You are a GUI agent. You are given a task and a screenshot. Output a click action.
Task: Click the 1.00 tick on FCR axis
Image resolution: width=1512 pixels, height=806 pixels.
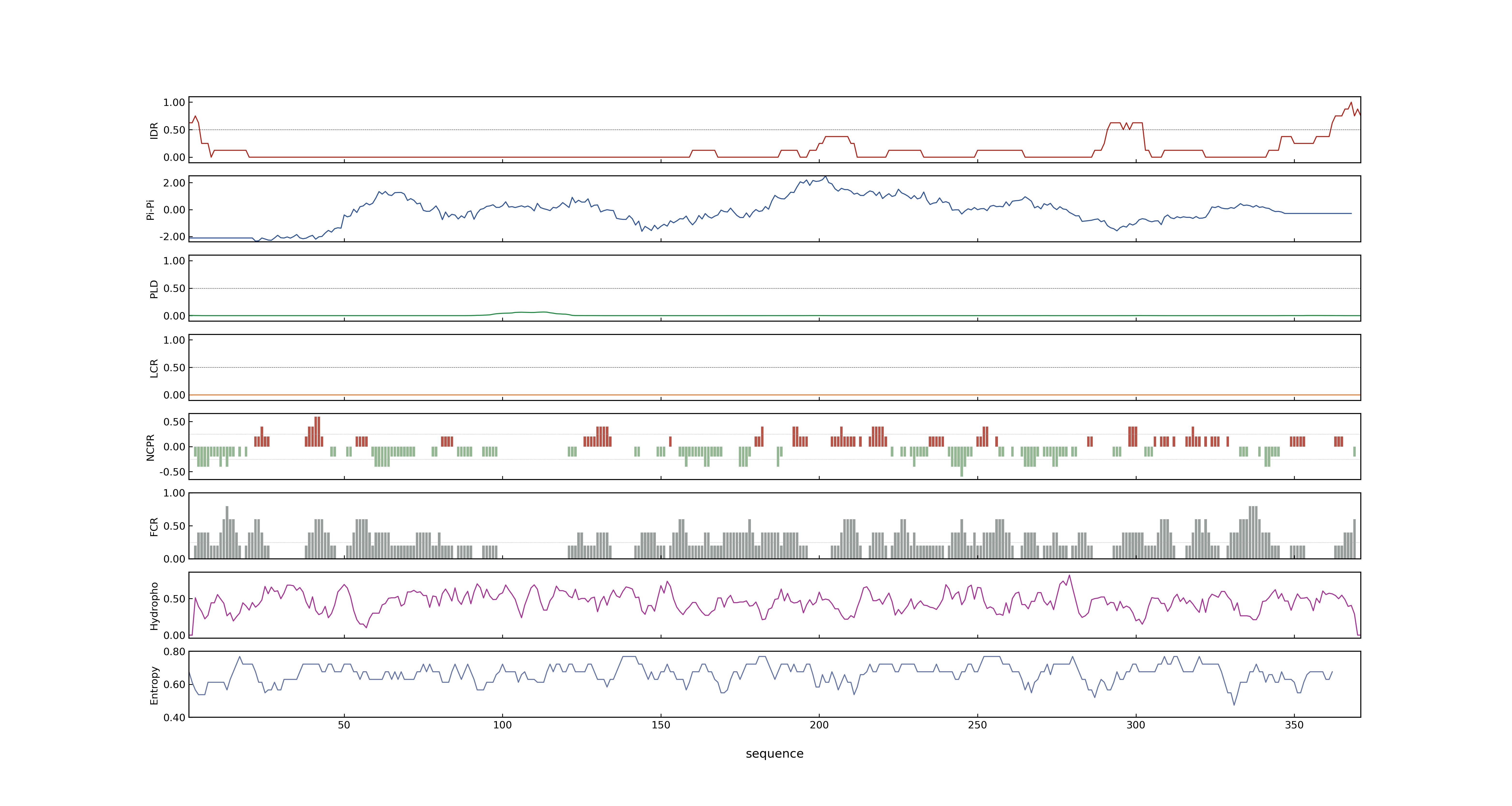pos(174,493)
